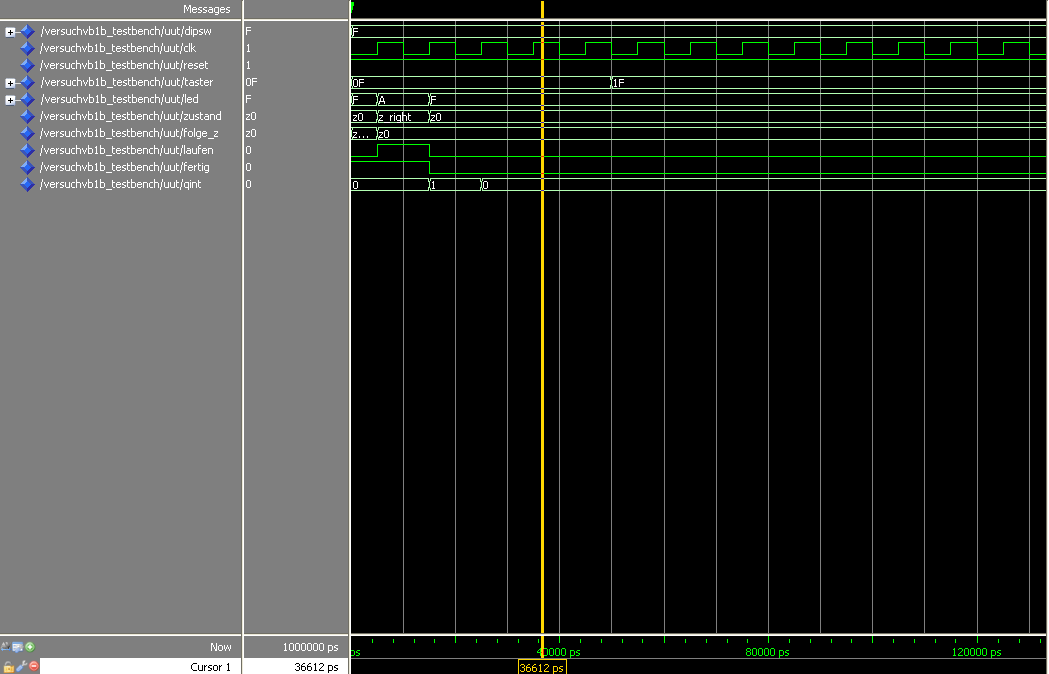Select the /versuchvb1b_testbench/uut/zustand signal name
Image resolution: width=1049 pixels, height=674 pixels.
130,116
